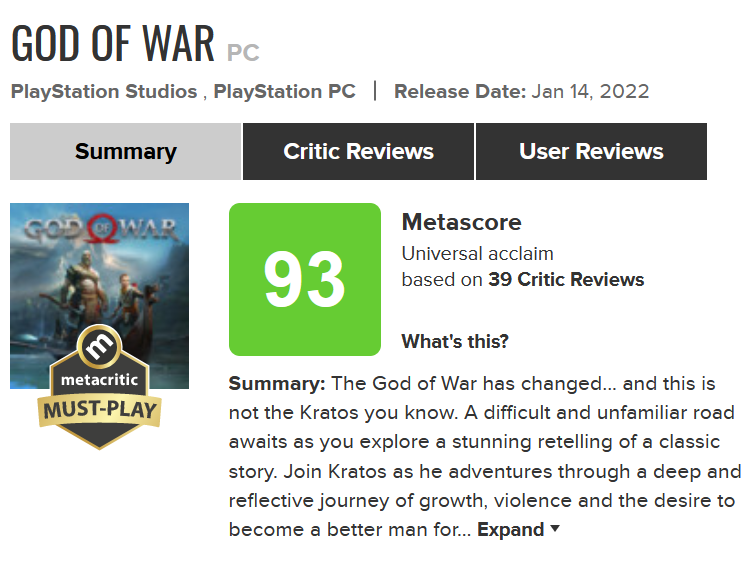This screenshot has width=747, height=561.
Task: Click the 'What's this?' link
Action: click(455, 341)
